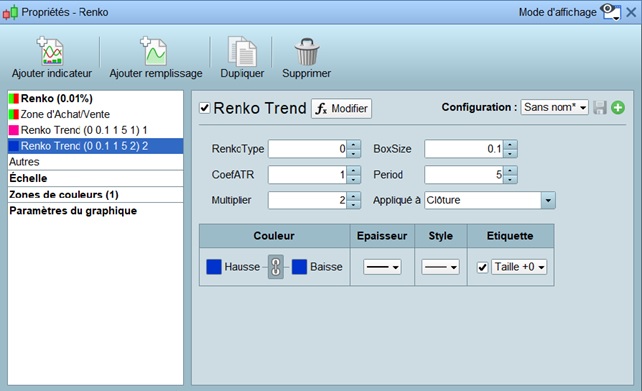642x391 pixels.
Task: Click the Hausse blue color swatch
Action: [214, 267]
